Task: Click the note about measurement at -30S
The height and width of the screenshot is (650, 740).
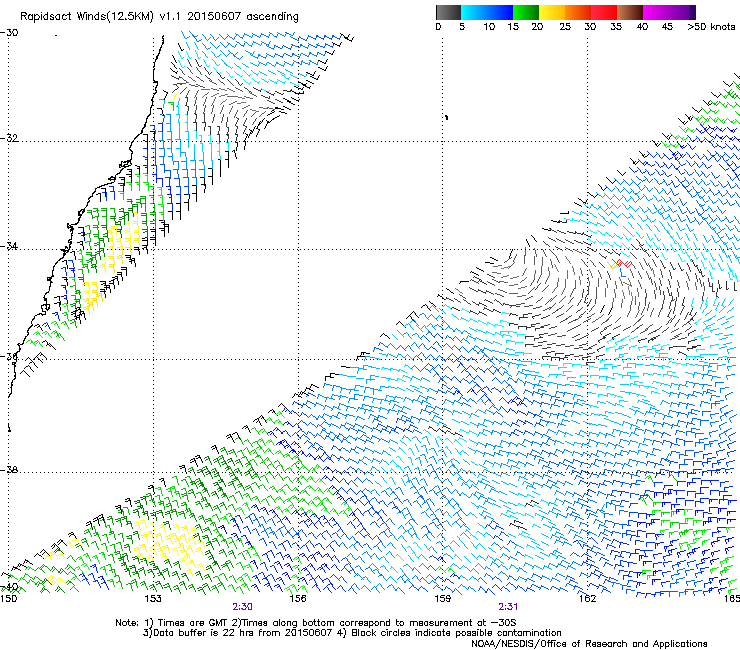Action: click(x=374, y=623)
